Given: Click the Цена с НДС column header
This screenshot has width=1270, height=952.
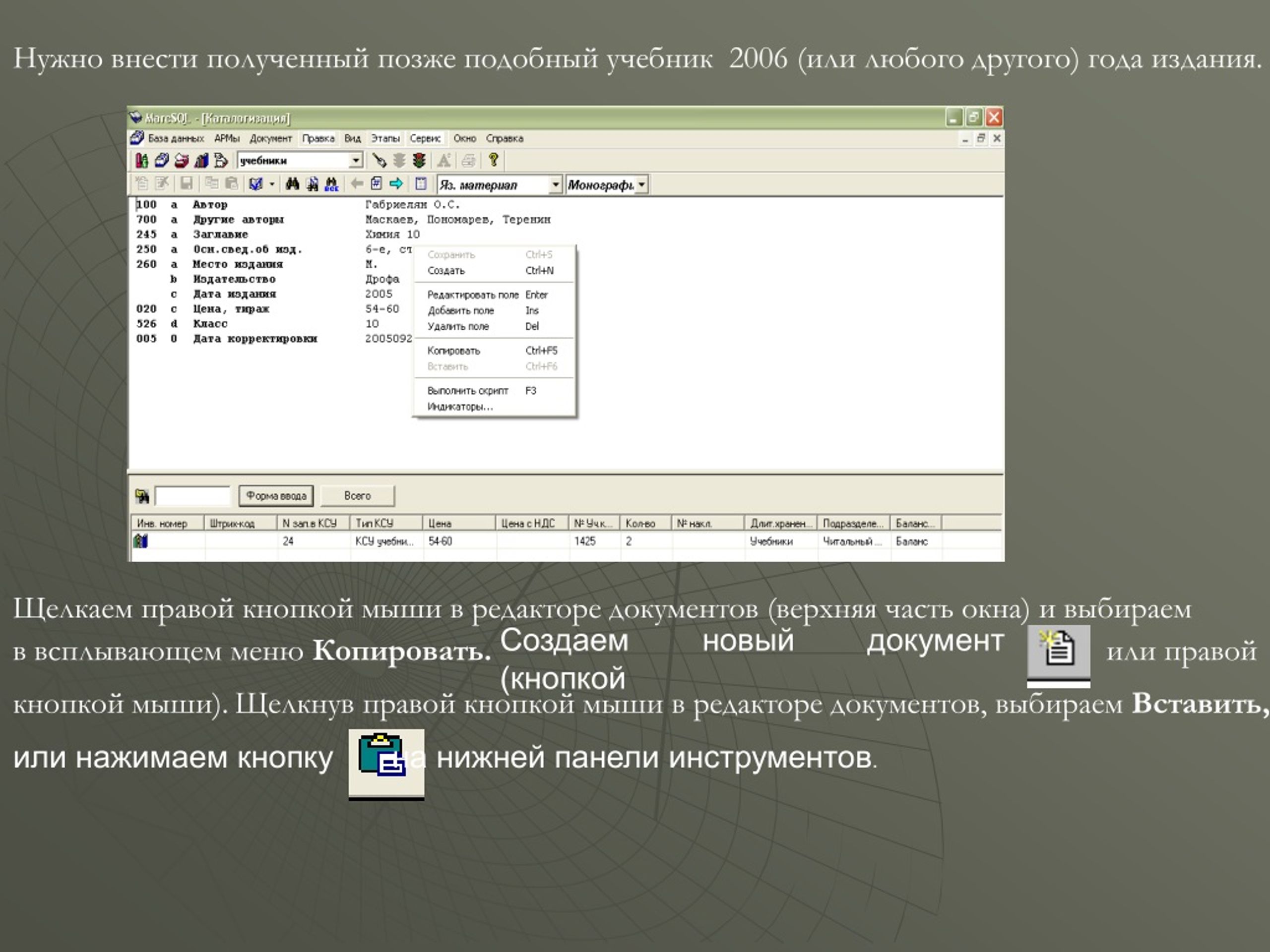Looking at the screenshot, I should pos(532,523).
